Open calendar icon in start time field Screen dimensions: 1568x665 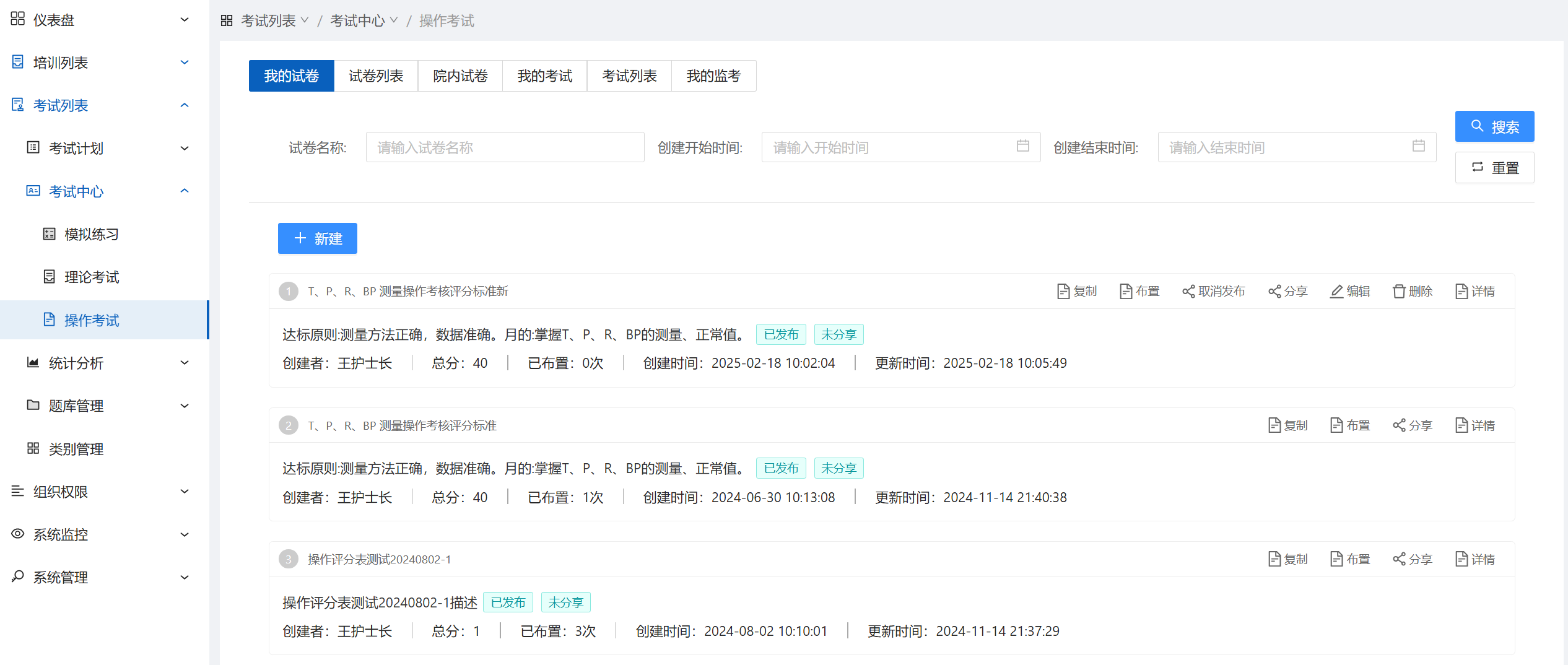point(1022,146)
